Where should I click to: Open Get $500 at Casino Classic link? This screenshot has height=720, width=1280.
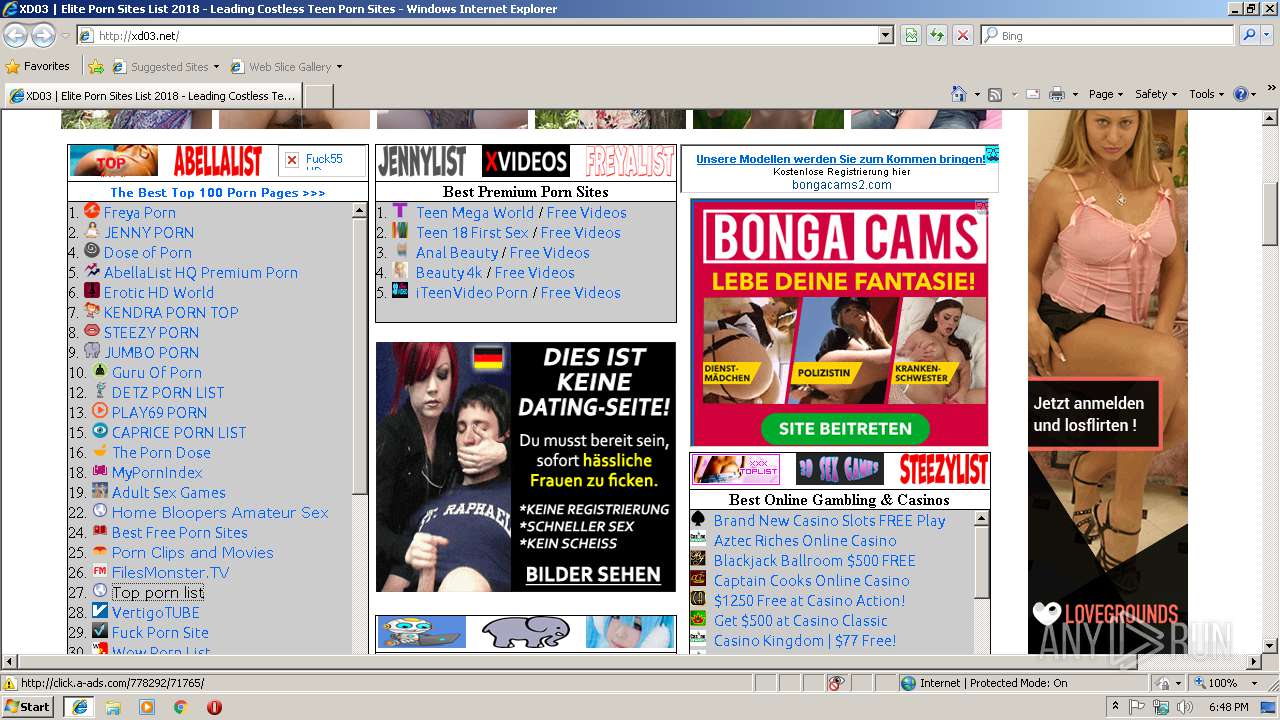pyautogui.click(x=800, y=620)
